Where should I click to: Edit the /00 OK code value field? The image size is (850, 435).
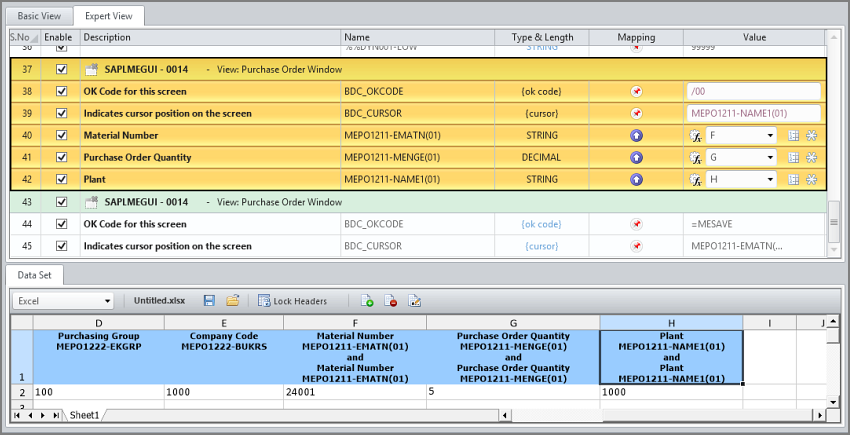click(754, 92)
